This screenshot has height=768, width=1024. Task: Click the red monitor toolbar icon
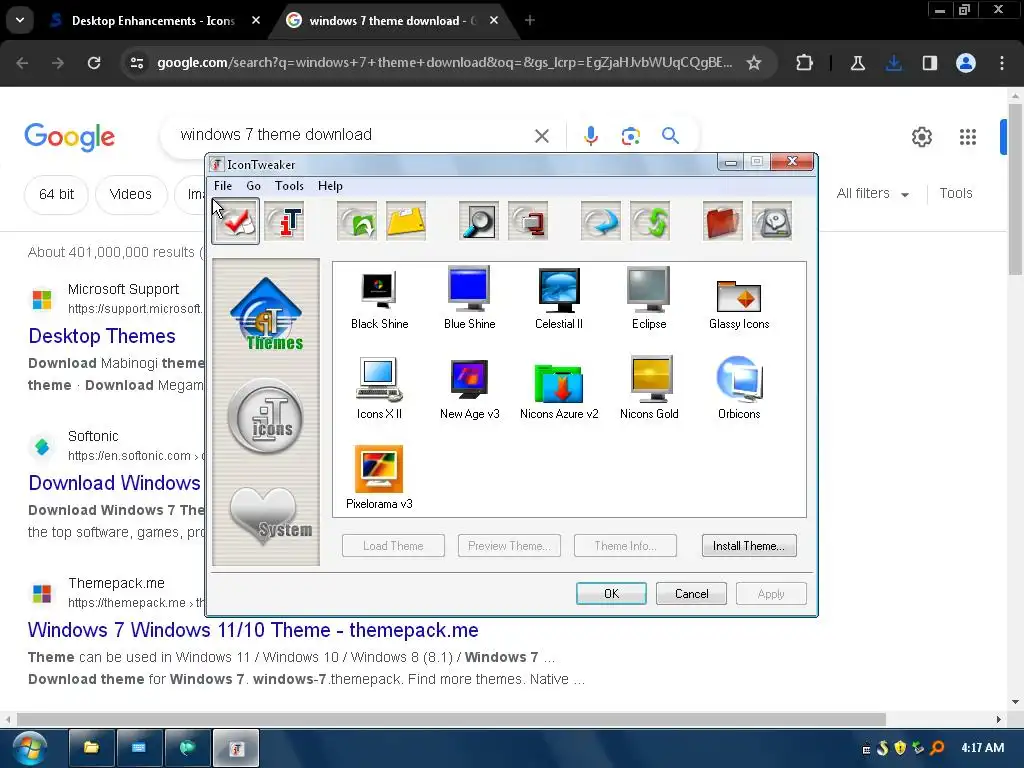coord(528,221)
